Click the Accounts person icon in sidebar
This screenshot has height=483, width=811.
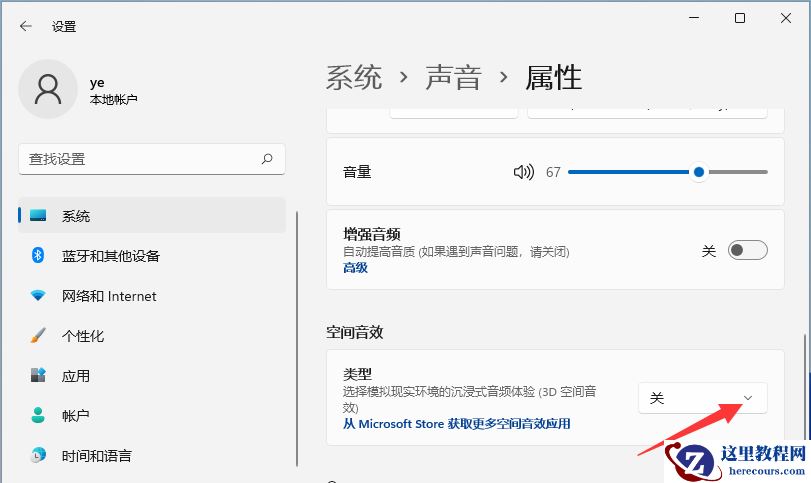click(38, 415)
